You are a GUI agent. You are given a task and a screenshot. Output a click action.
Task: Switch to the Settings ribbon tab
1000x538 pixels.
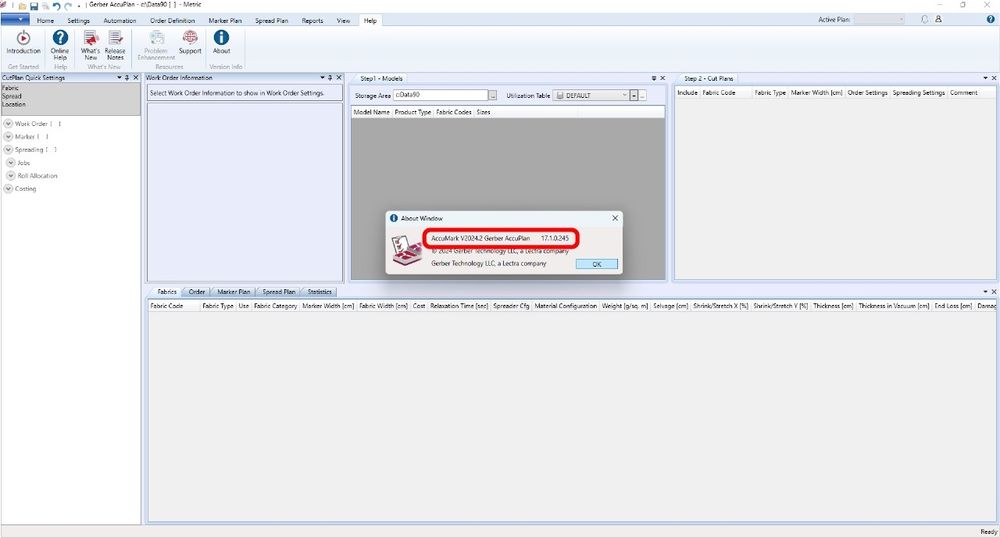[x=78, y=20]
